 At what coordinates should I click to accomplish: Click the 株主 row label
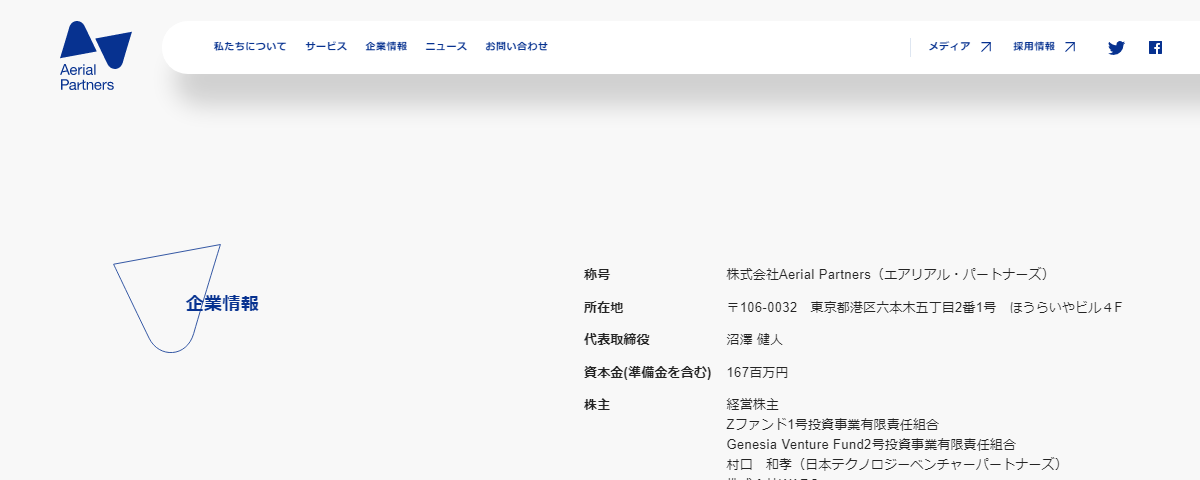(x=597, y=405)
